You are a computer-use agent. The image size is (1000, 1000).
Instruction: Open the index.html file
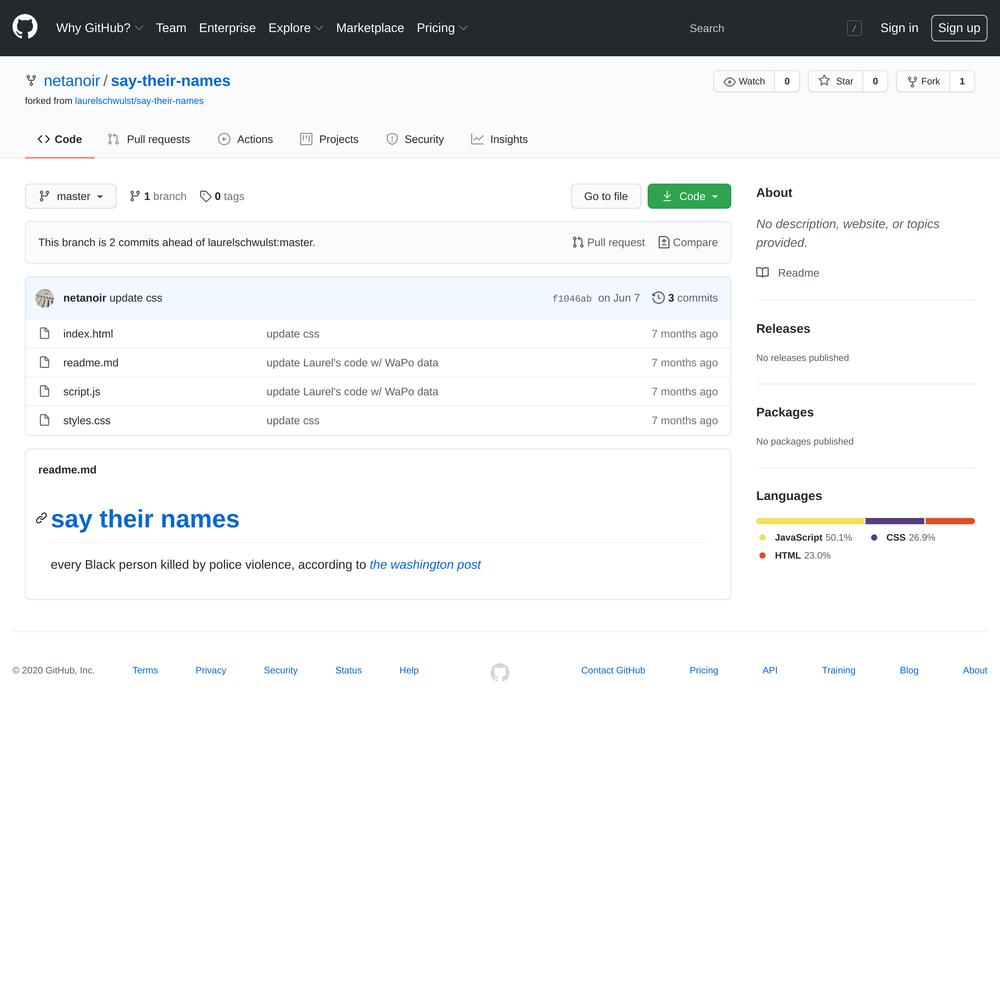pyautogui.click(x=88, y=334)
